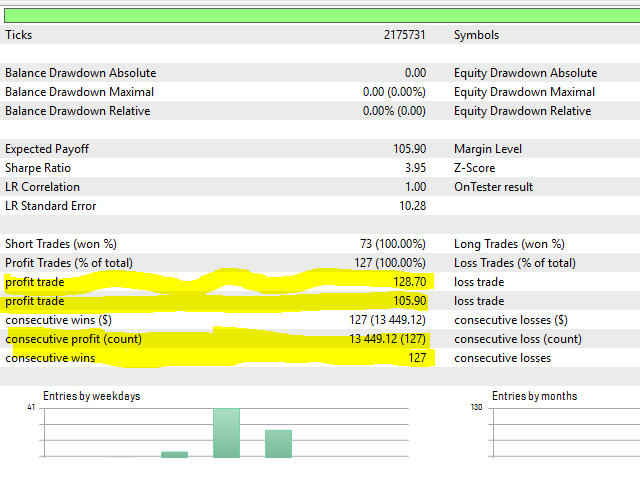Click the Long Trades (won %) label
This screenshot has width=640, height=480.
[509, 244]
